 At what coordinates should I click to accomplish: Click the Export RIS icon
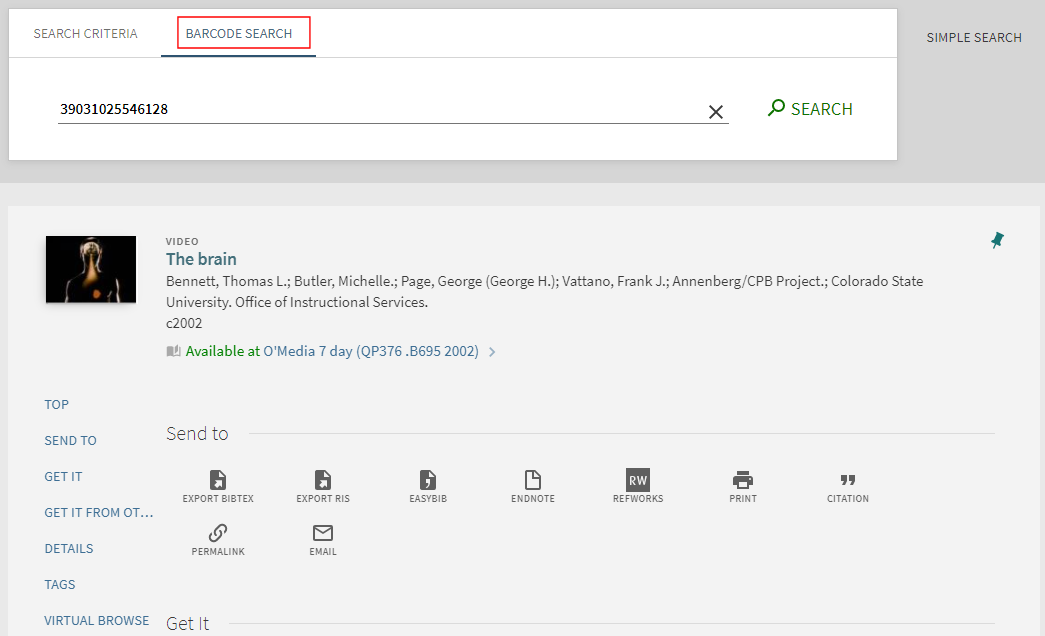coord(323,481)
